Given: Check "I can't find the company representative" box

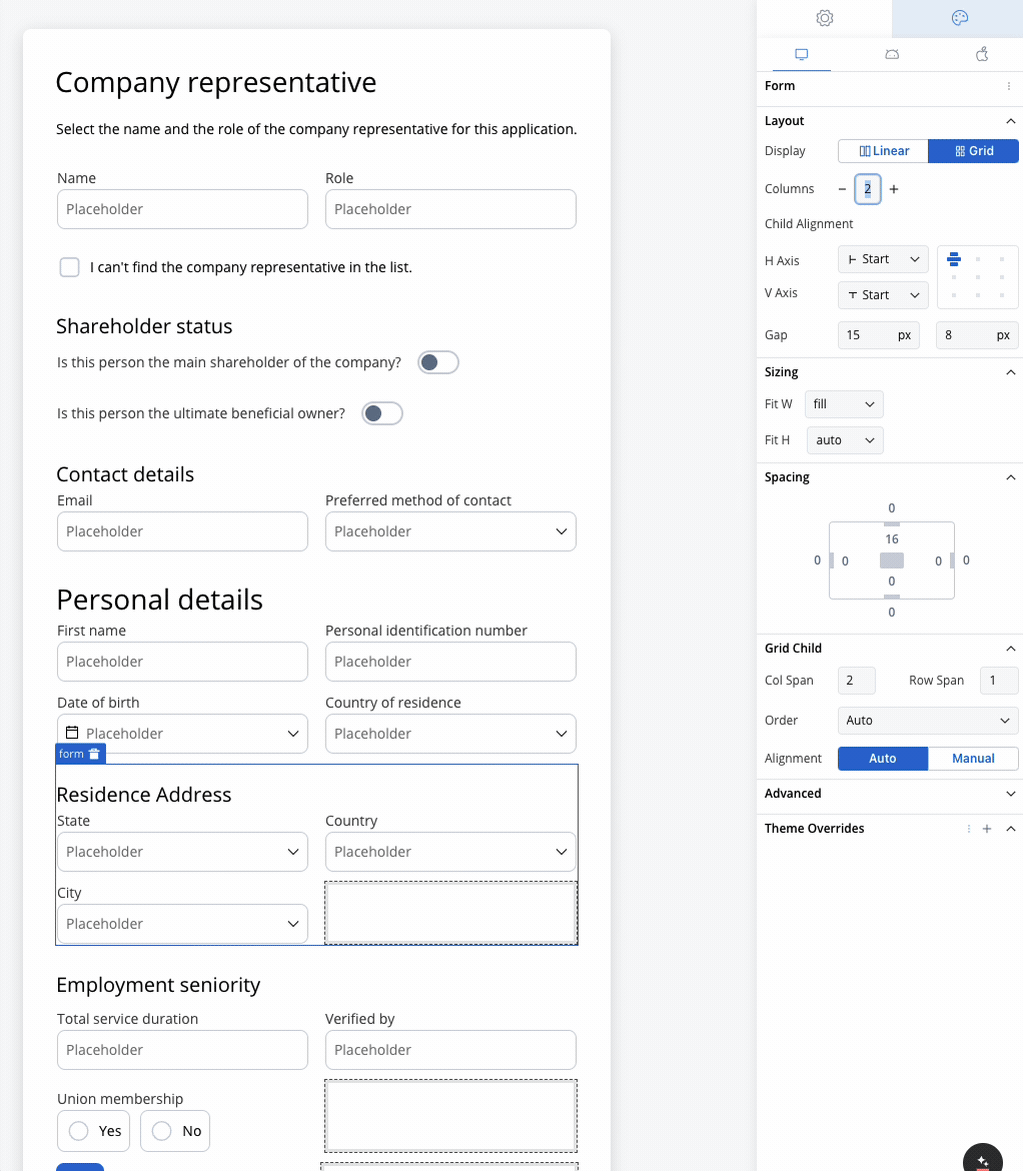Looking at the screenshot, I should [x=69, y=267].
